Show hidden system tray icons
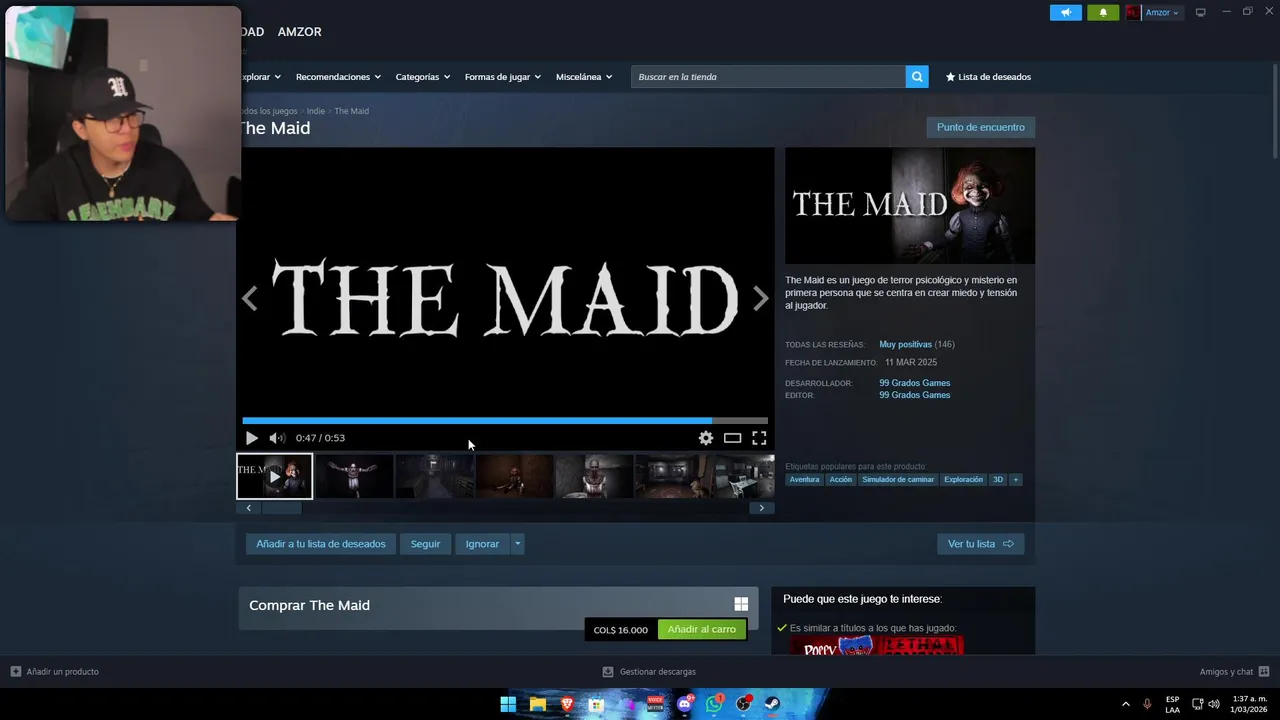This screenshot has height=720, width=1280. tap(1126, 704)
